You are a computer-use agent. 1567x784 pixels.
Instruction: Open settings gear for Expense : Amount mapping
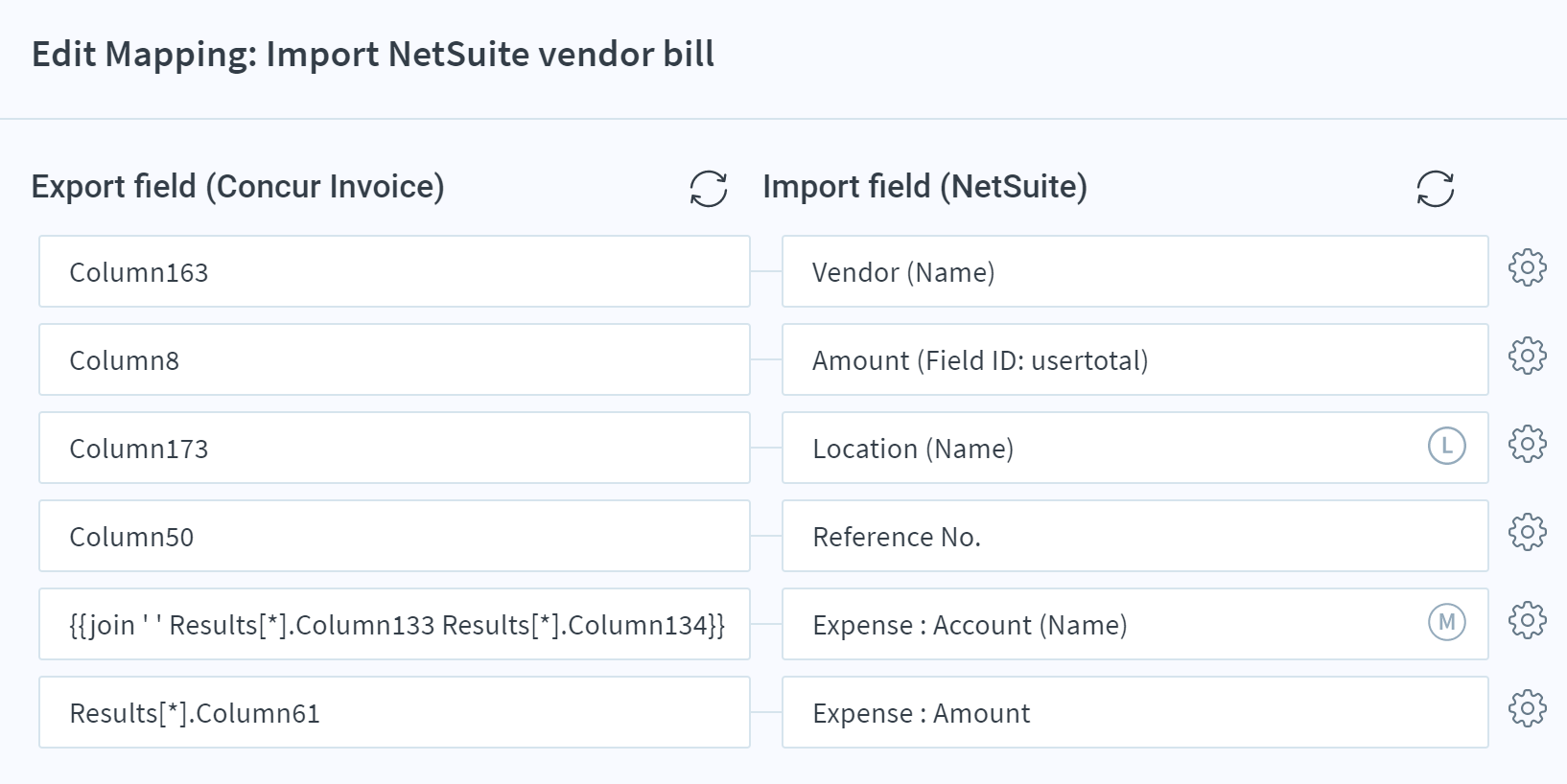[1528, 708]
